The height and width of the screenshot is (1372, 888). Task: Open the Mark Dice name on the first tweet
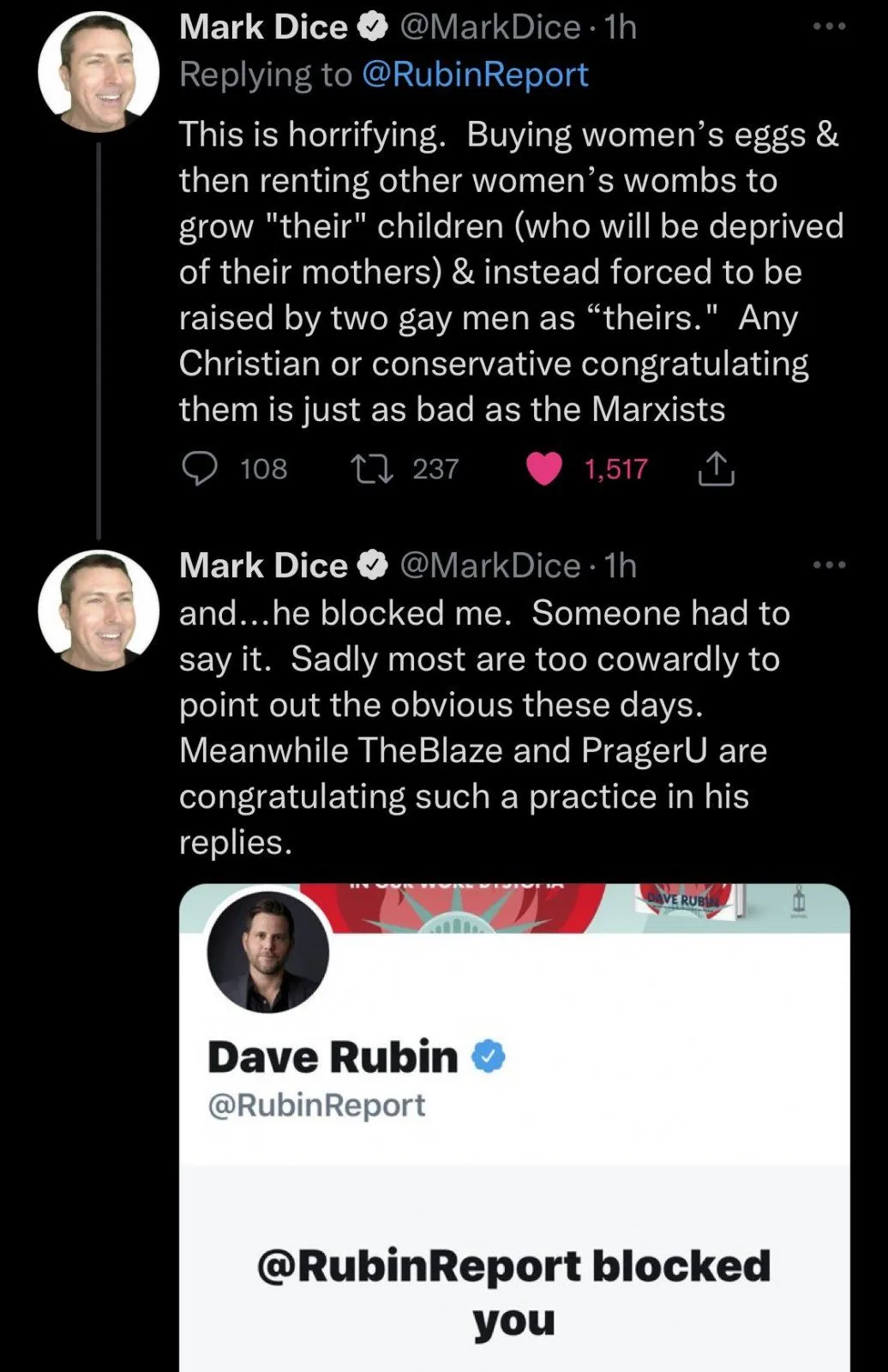[x=263, y=27]
